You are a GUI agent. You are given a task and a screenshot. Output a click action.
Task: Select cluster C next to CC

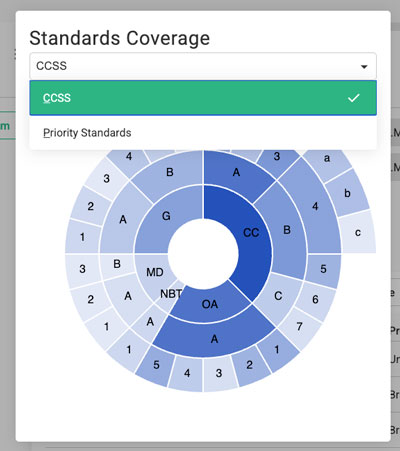click(x=278, y=296)
